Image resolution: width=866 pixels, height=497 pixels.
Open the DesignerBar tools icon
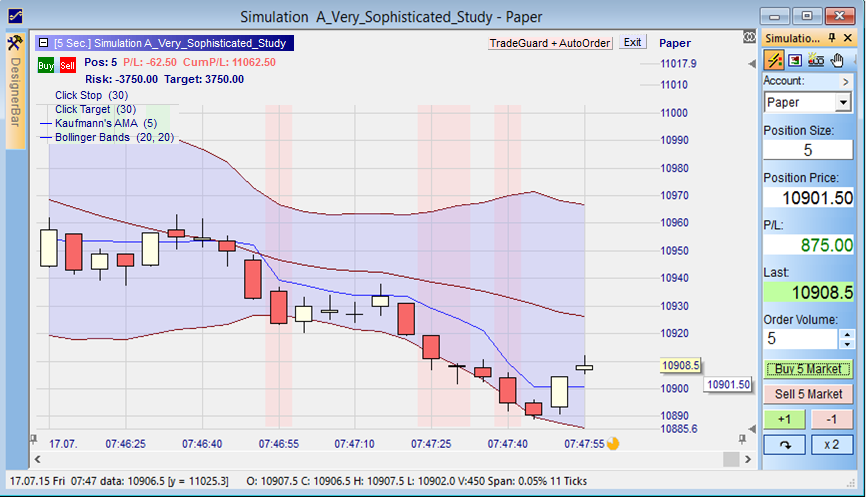(15, 43)
